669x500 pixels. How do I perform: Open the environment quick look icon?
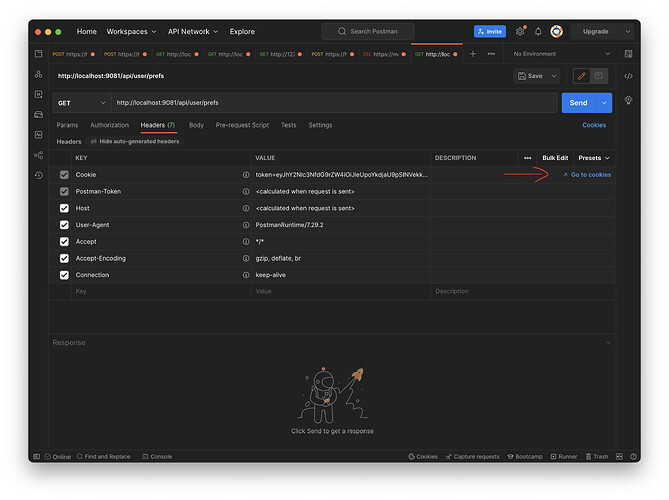pyautogui.click(x=628, y=54)
